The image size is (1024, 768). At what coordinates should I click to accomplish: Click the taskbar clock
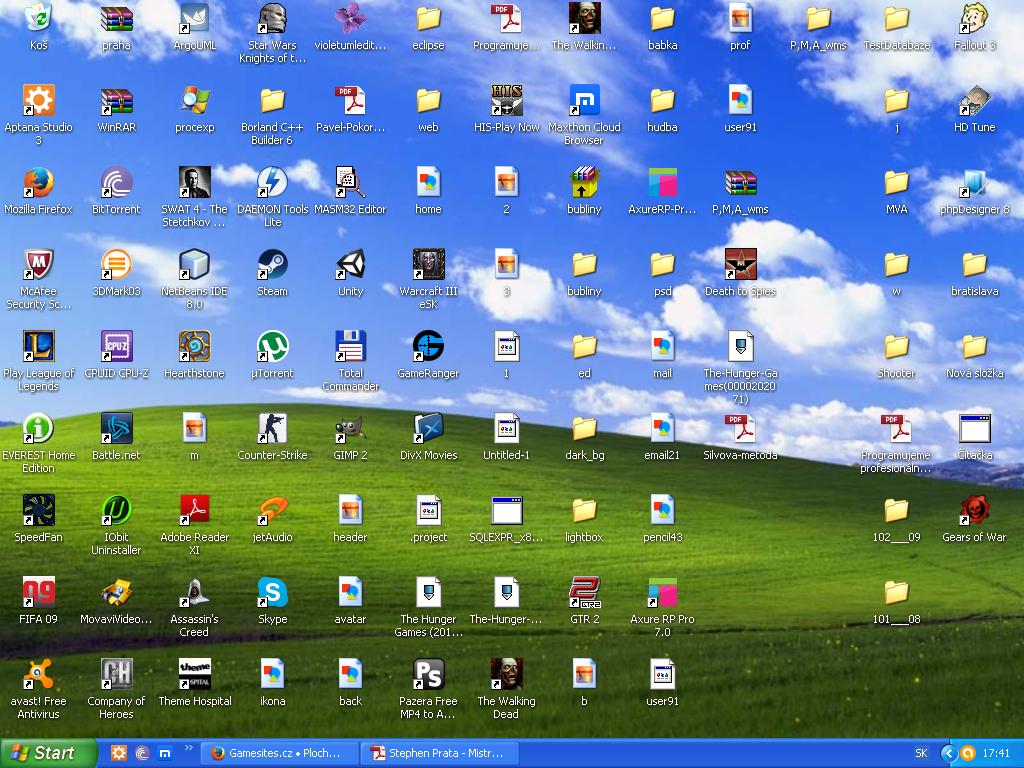coord(996,753)
